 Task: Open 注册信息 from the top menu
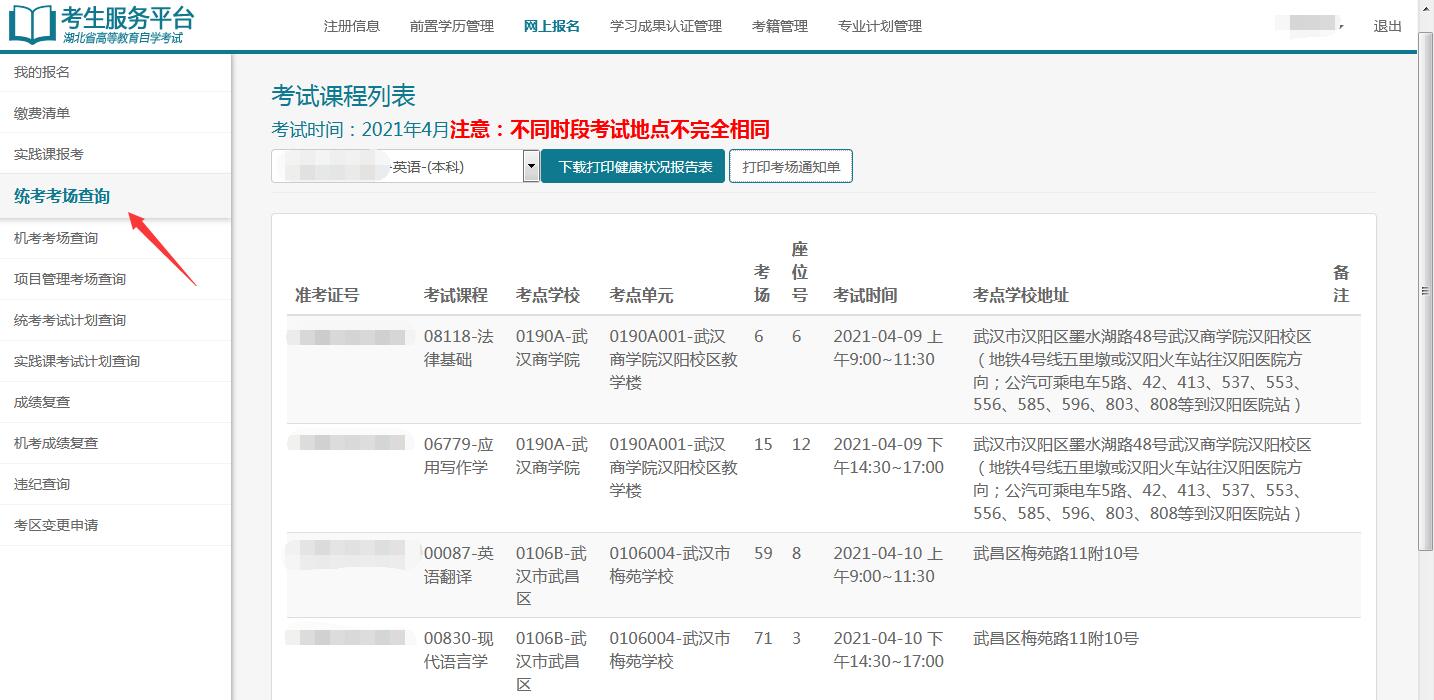coord(351,26)
